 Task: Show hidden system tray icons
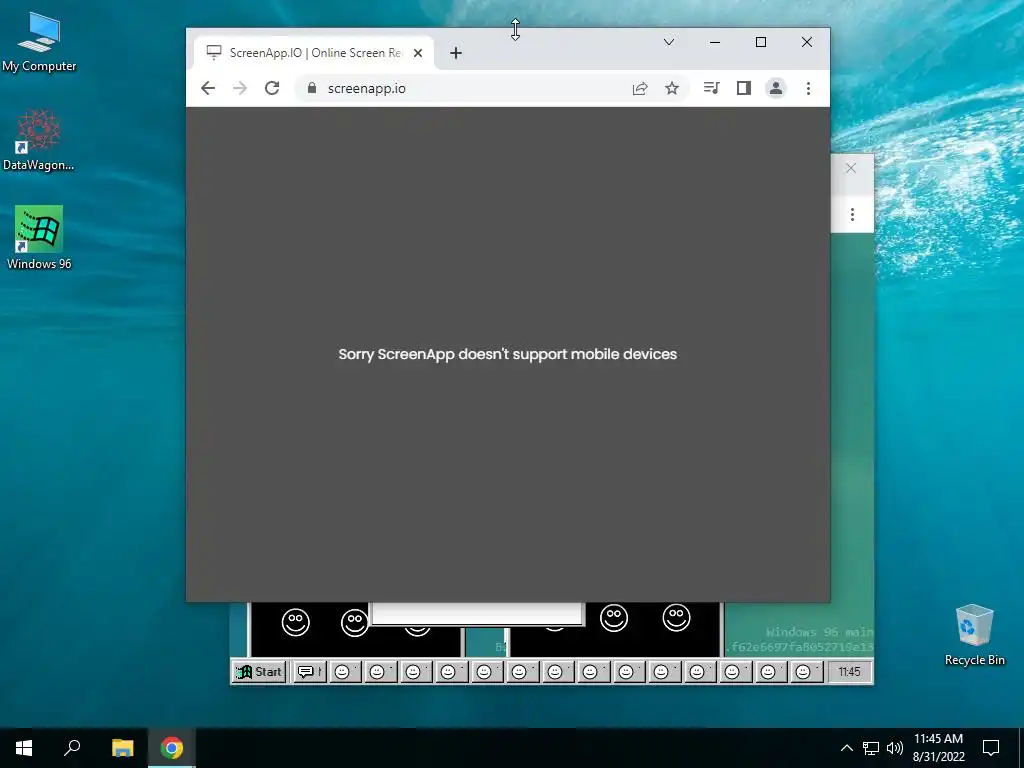point(846,748)
